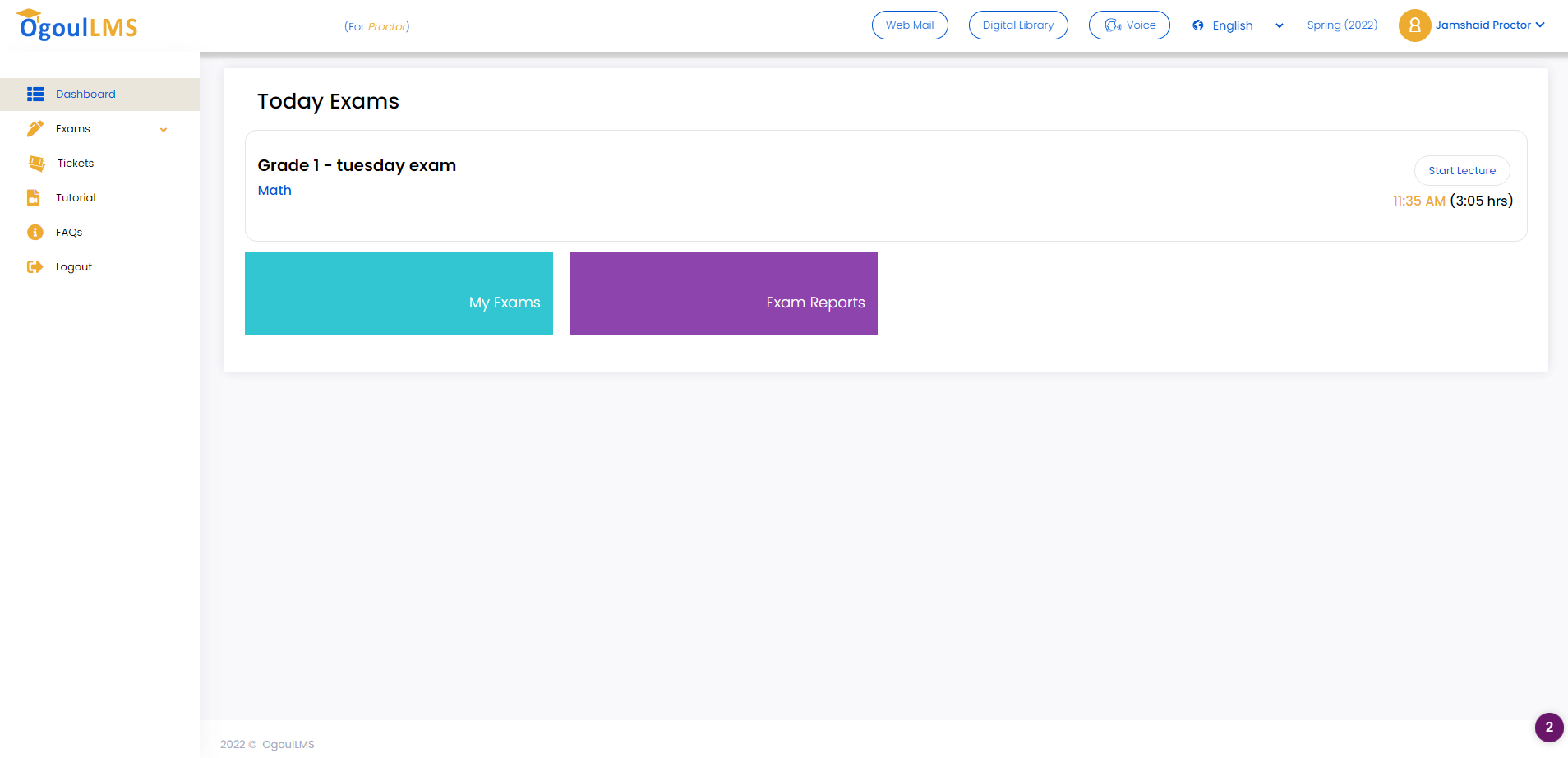Viewport: 1568px width, 758px height.
Task: Click the Exams pencil icon
Action: pyautogui.click(x=35, y=129)
